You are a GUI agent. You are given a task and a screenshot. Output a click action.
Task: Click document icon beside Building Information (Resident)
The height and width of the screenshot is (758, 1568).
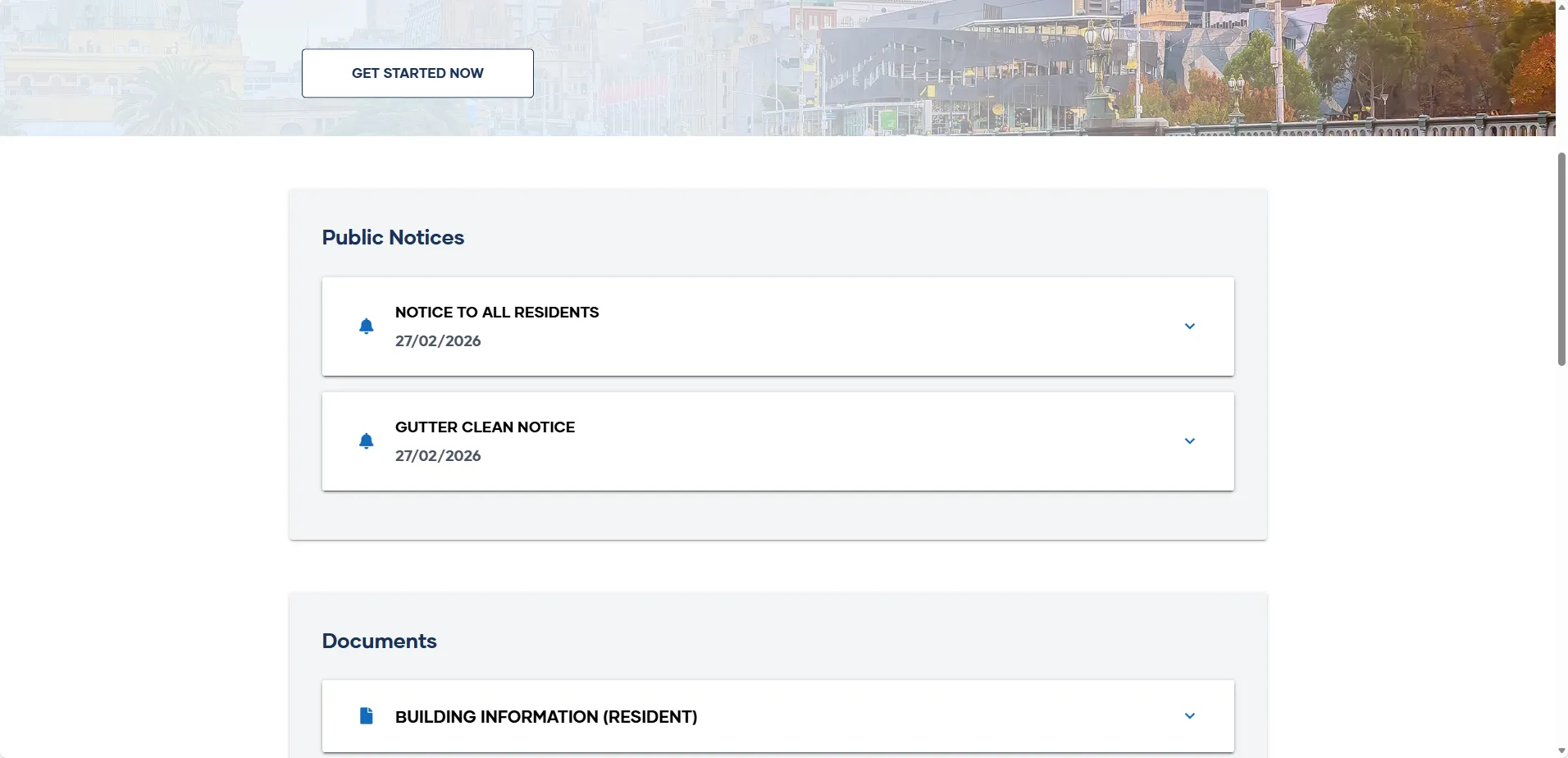367,716
